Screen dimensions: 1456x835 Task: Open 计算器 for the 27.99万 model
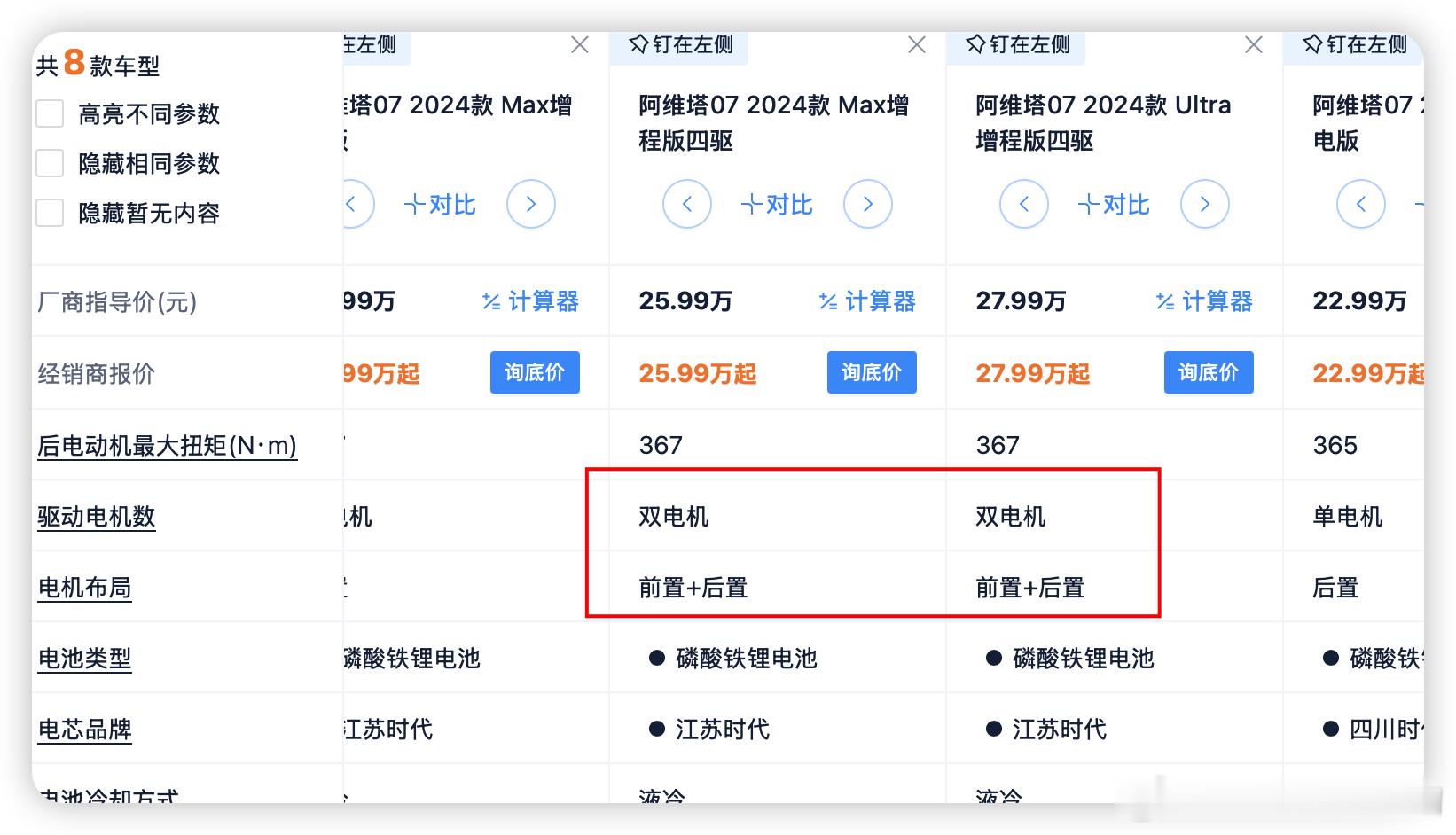point(1204,302)
